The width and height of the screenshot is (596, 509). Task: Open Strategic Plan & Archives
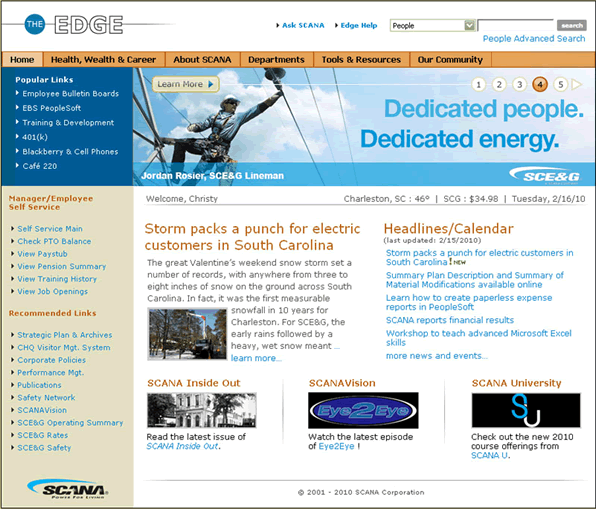[x=65, y=335]
